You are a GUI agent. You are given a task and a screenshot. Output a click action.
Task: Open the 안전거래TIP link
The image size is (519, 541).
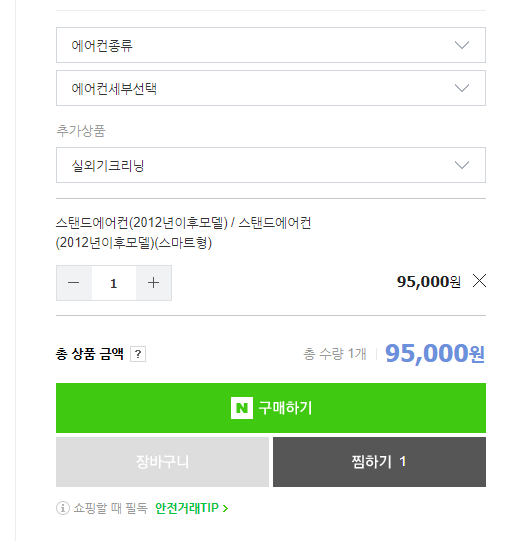pyautogui.click(x=192, y=508)
